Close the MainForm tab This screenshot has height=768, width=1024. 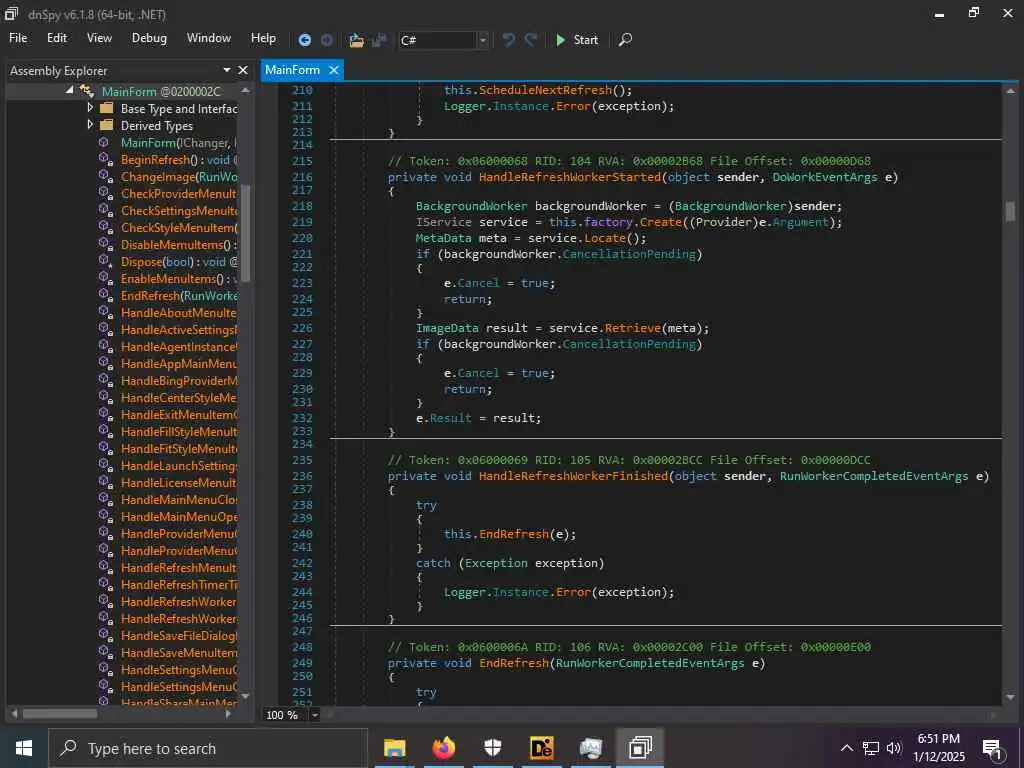pos(334,70)
